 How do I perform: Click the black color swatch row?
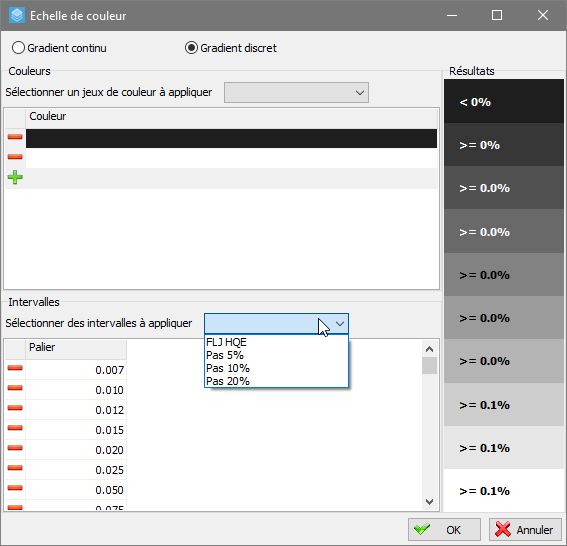[x=231, y=138]
